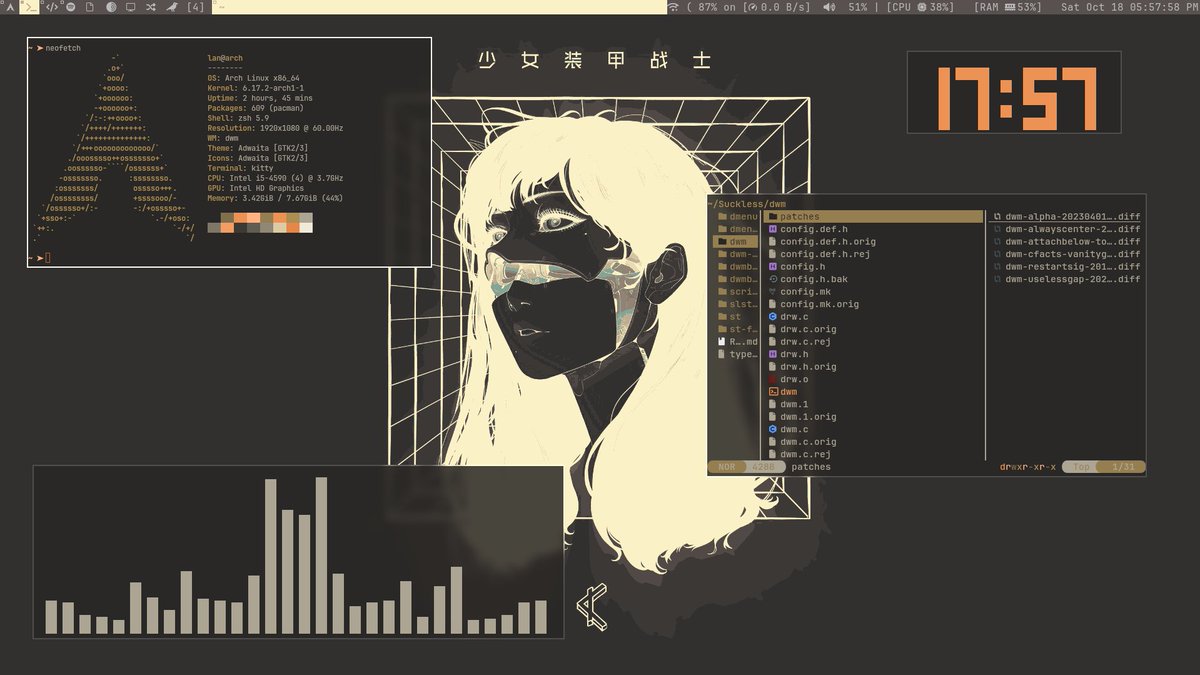The image size is (1200, 675).
Task: Click the neofetch color palette blocks
Action: 260,222
